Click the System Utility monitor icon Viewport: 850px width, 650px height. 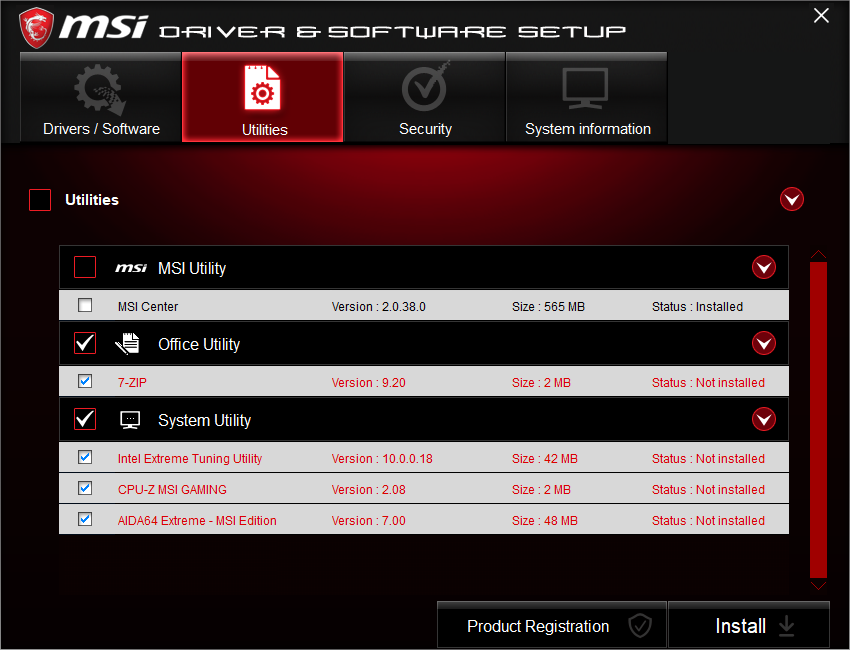[x=130, y=419]
